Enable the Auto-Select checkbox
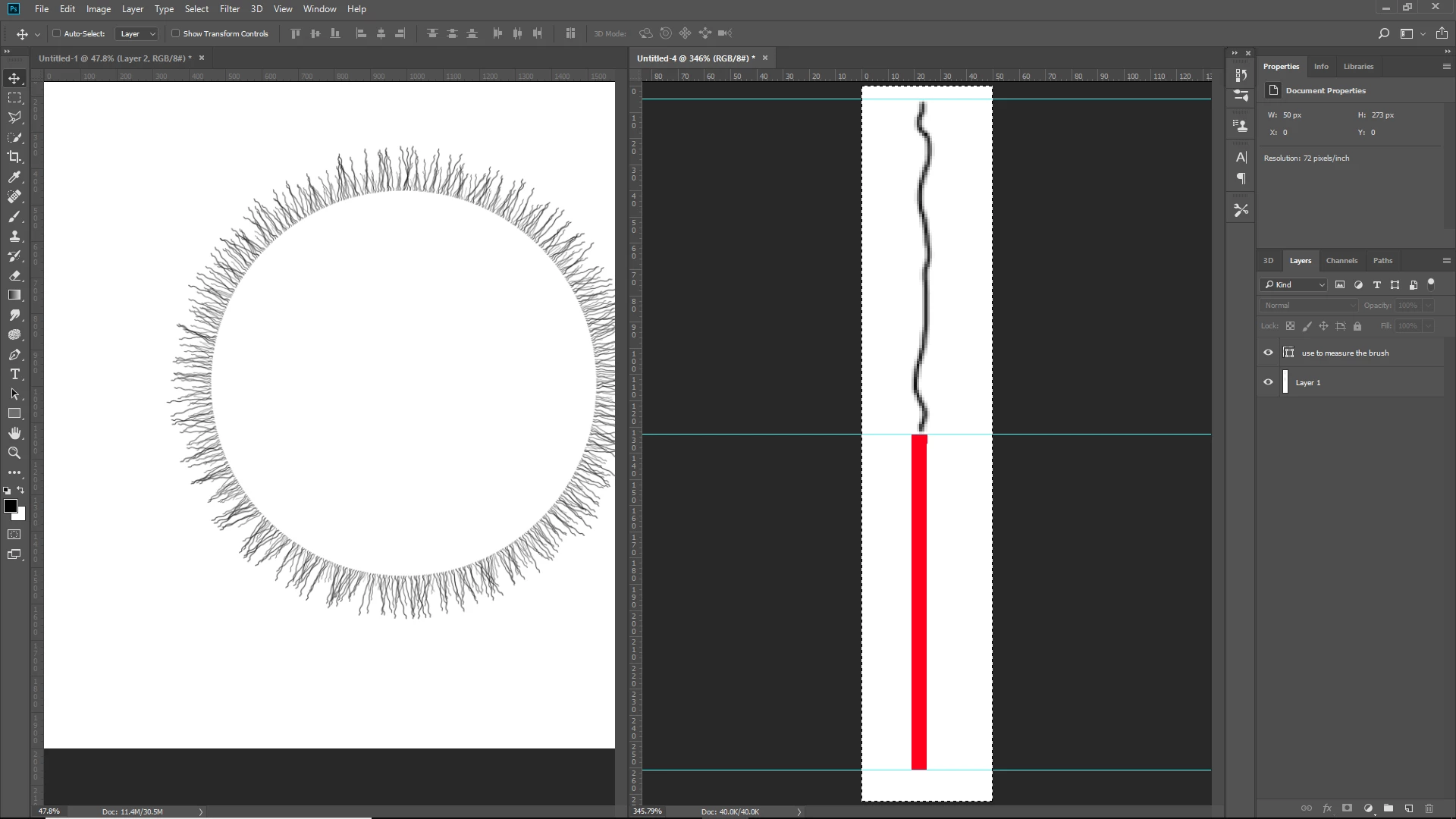 [57, 33]
